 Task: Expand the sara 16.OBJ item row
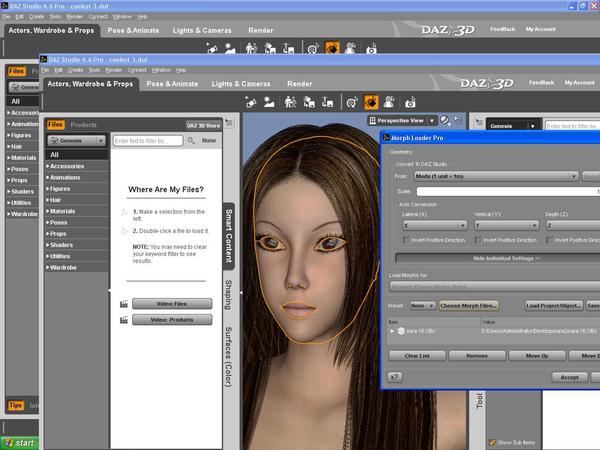(392, 331)
